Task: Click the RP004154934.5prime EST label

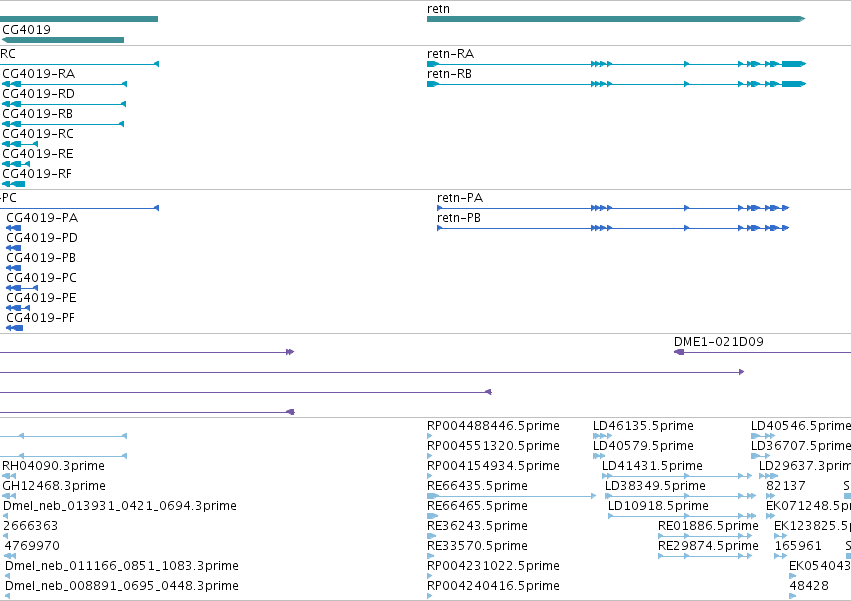Action: click(493, 466)
